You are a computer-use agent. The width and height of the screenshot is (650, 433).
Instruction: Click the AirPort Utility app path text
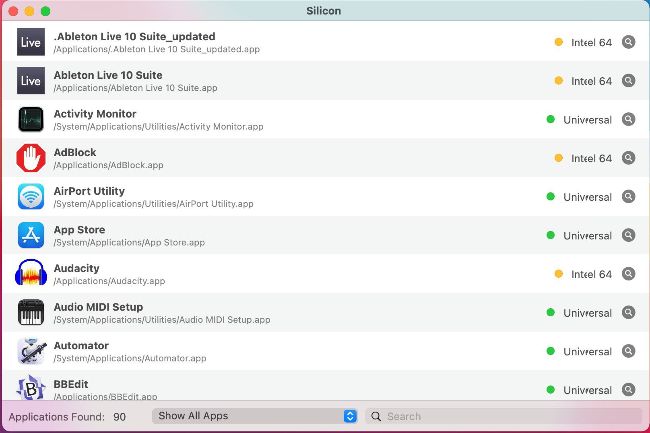coord(153,204)
